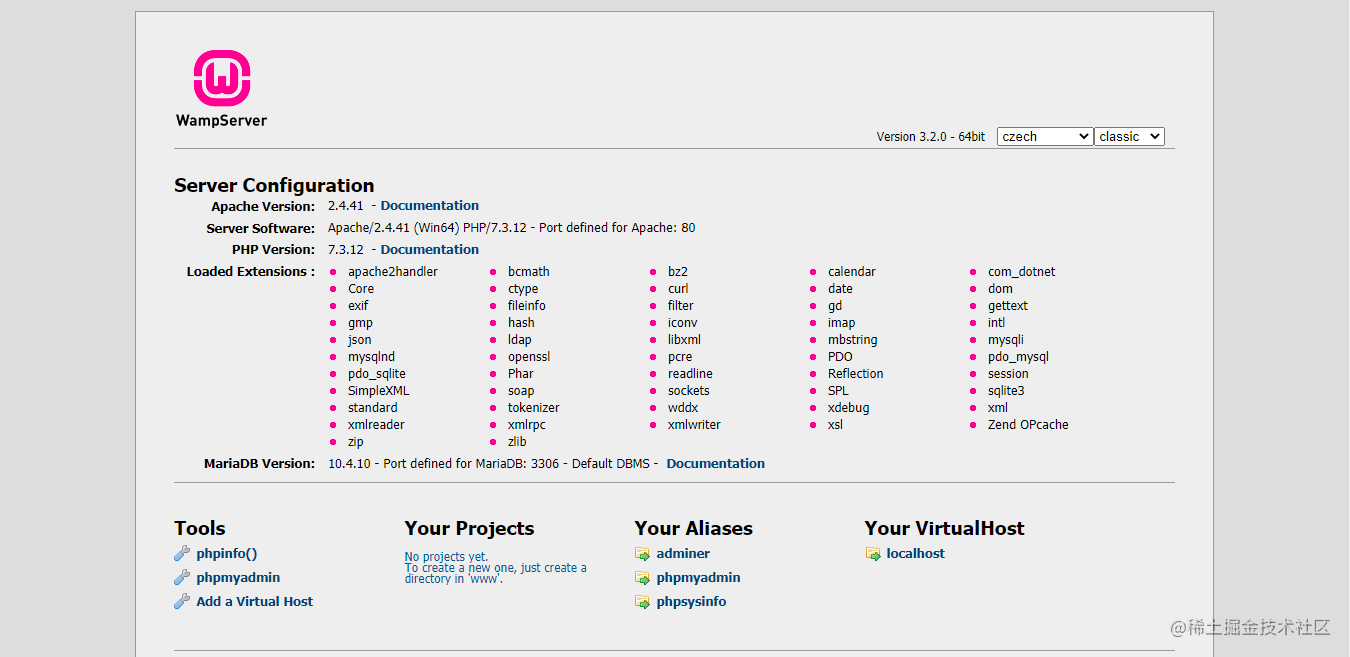
Task: Click the Your VirtualHost heading
Action: tap(945, 528)
